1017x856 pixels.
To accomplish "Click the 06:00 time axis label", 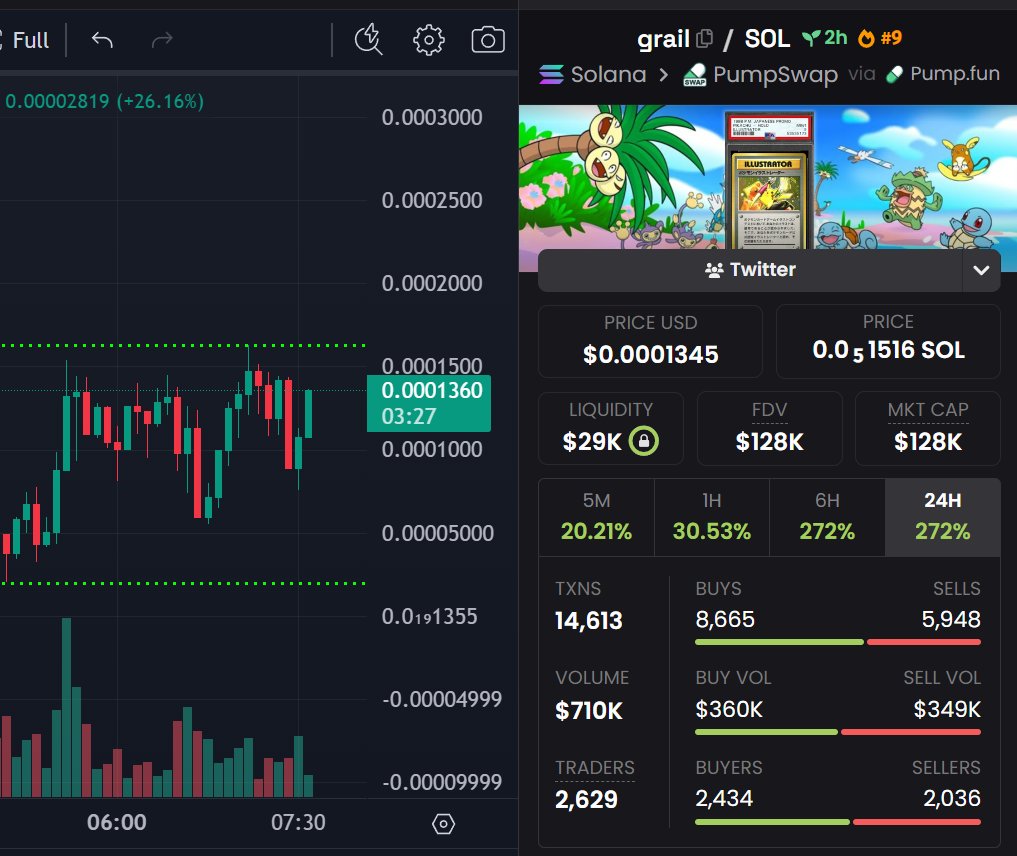I will click(117, 823).
